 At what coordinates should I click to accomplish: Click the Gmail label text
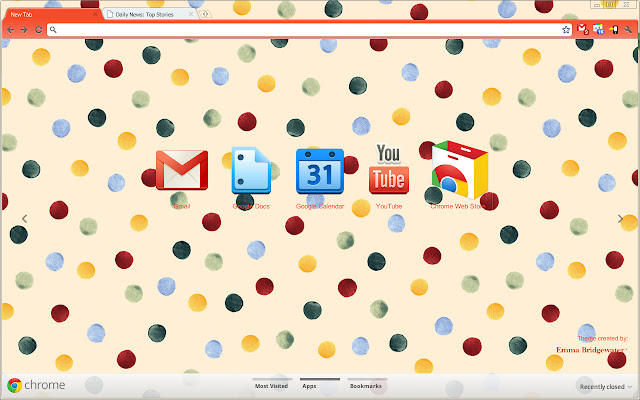click(182, 206)
